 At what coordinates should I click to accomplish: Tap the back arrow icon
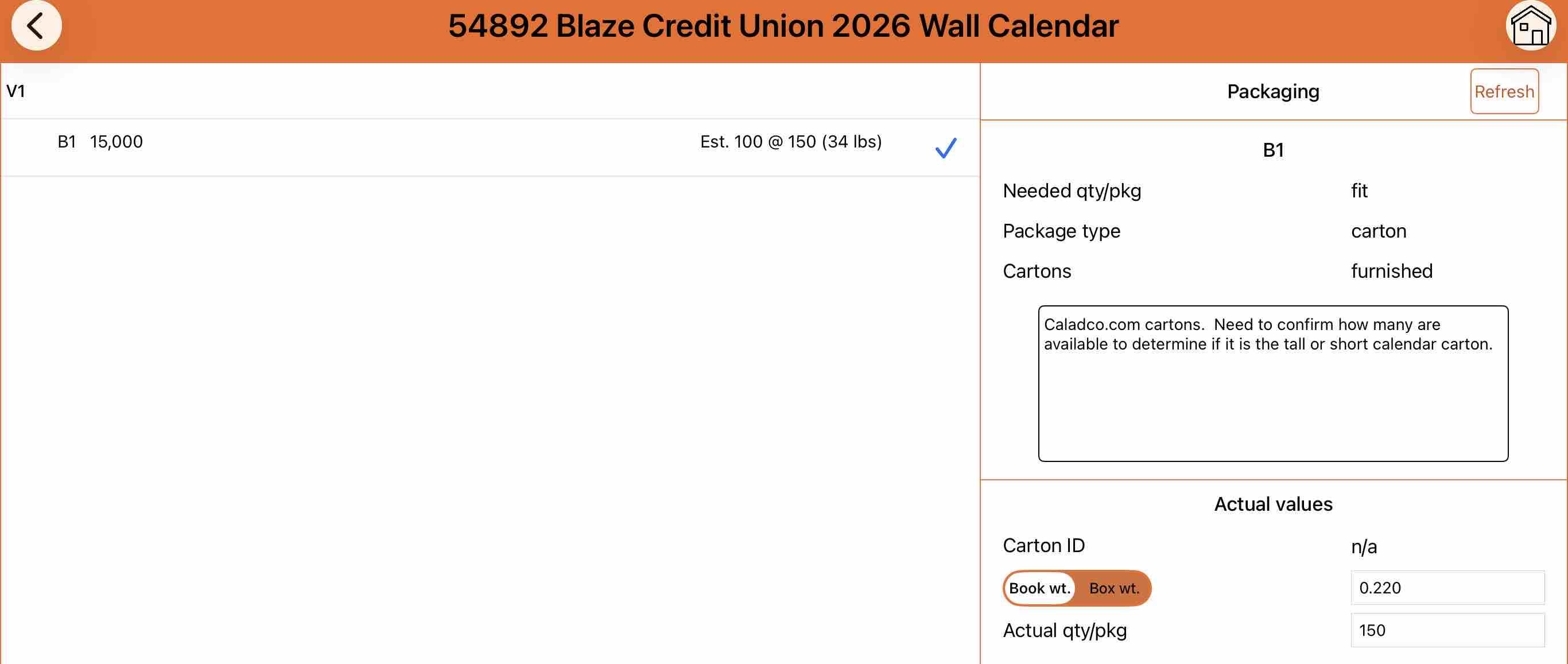[x=36, y=26]
